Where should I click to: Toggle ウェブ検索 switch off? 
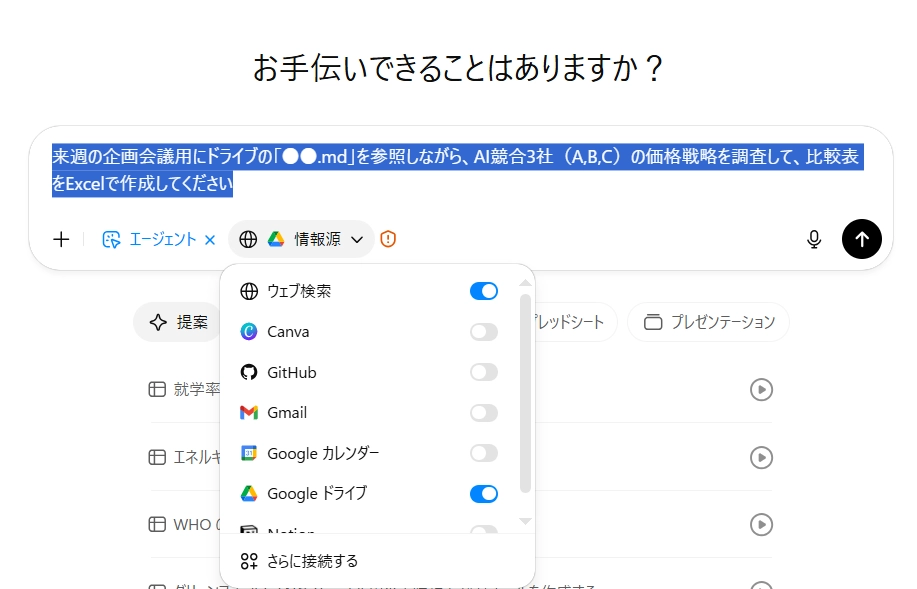coord(484,291)
